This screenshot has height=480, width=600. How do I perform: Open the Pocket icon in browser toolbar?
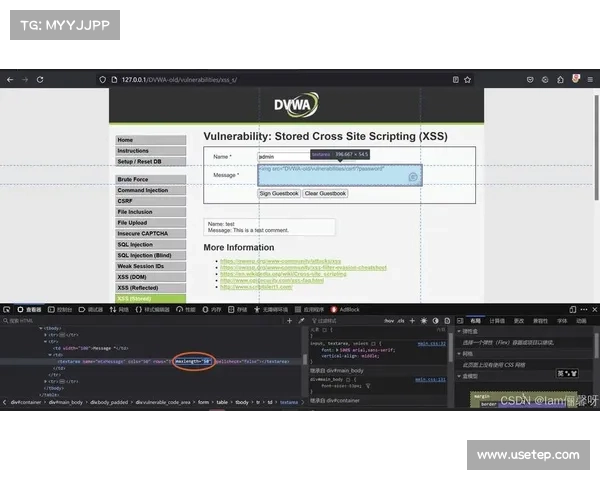[x=530, y=80]
